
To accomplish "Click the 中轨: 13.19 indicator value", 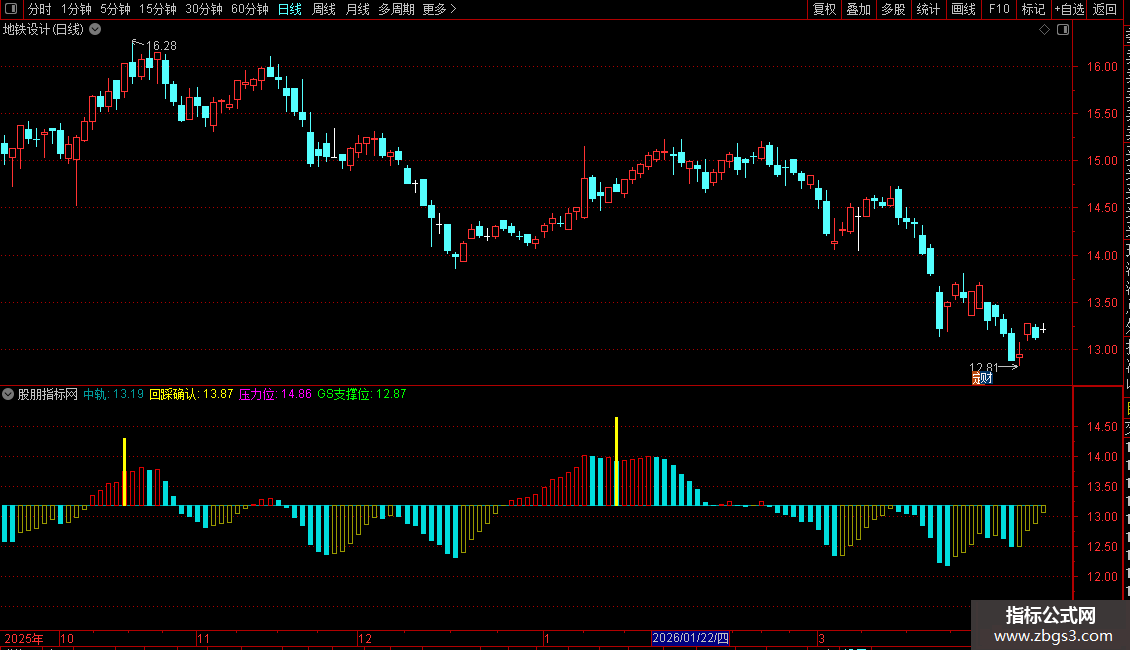I will pos(113,394).
